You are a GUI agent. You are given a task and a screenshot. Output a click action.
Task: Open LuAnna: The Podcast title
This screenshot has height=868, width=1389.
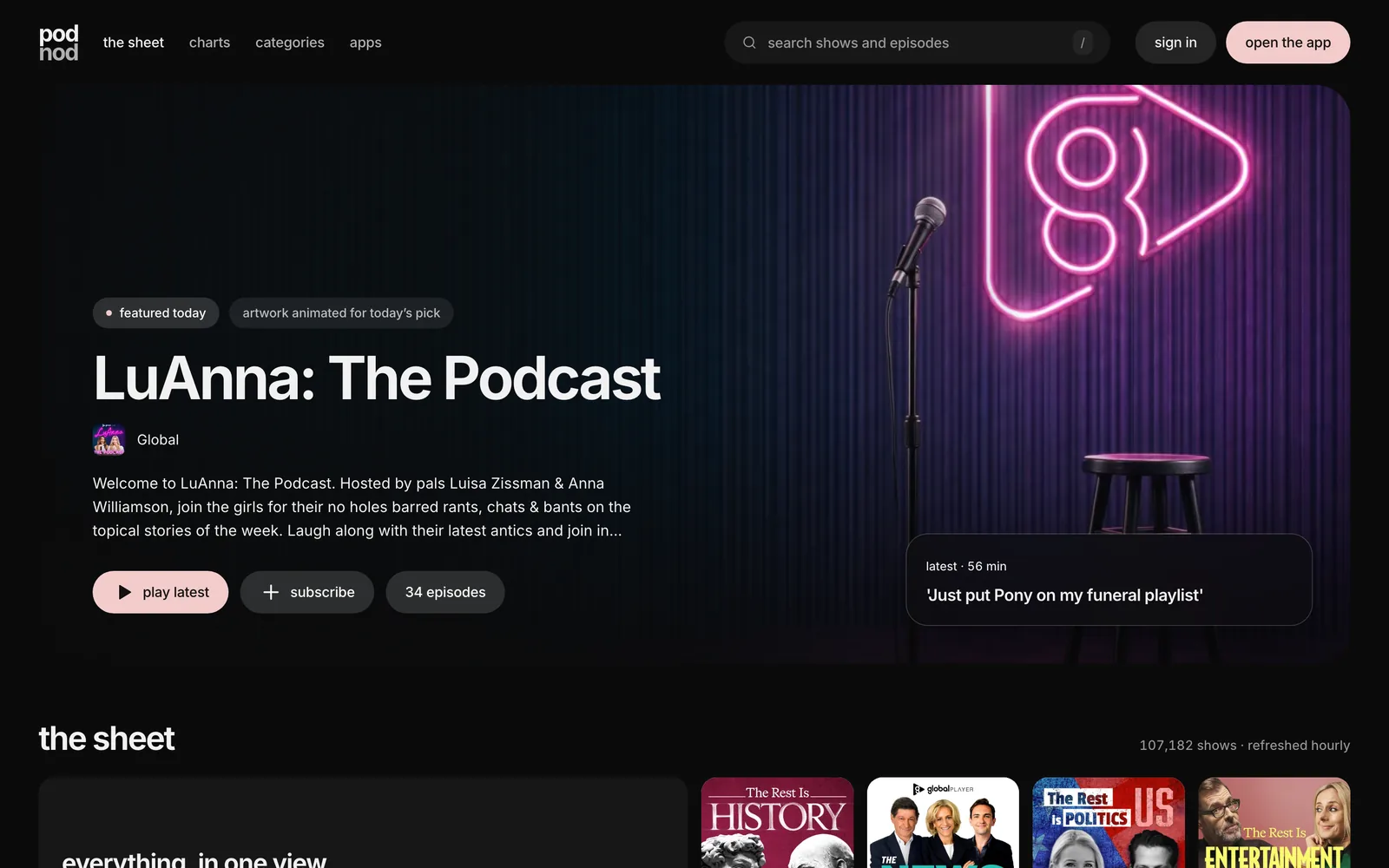[377, 378]
